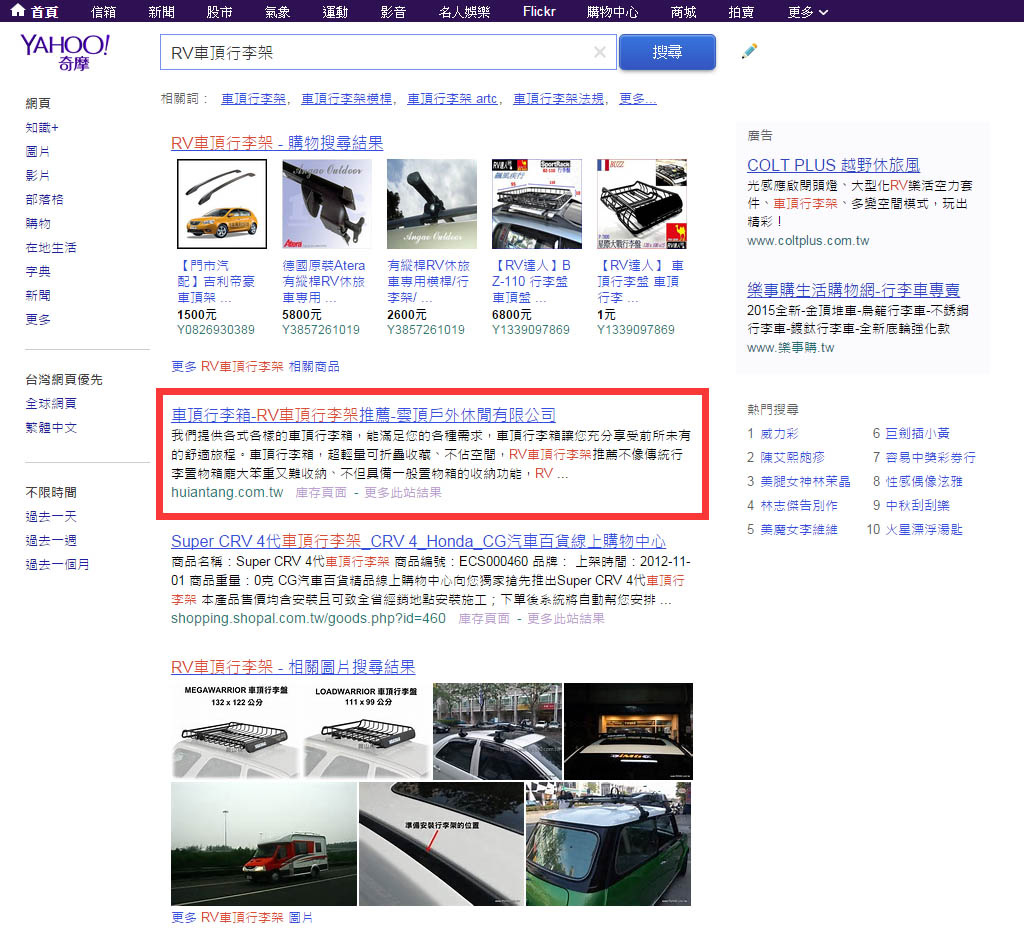
Task: Select 影片 in left sidebar
Action: tap(37, 176)
